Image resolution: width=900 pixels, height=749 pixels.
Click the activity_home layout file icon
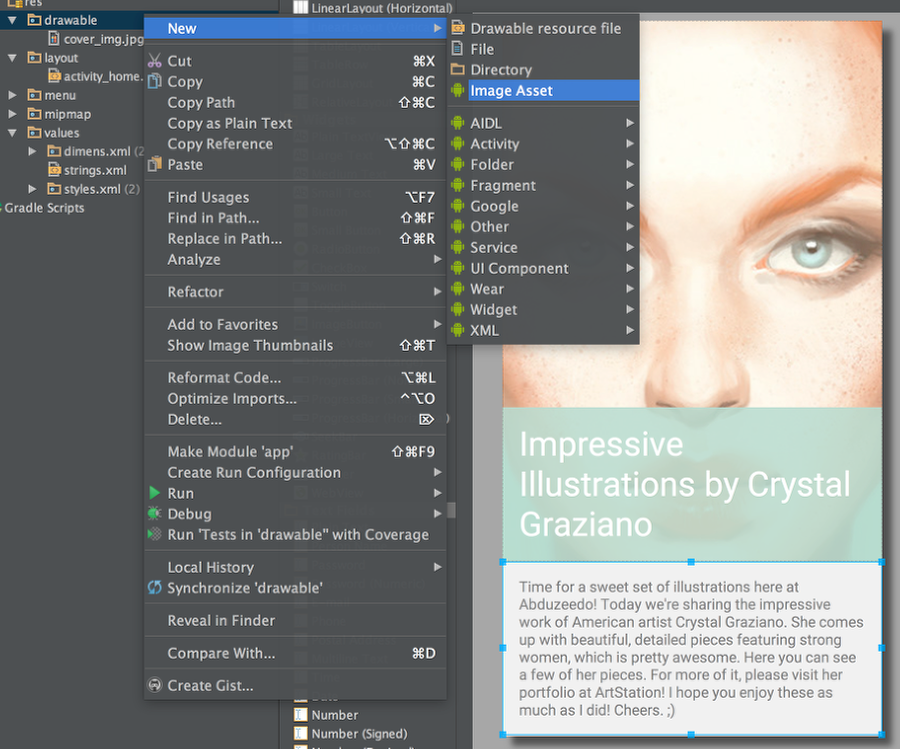pyautogui.click(x=55, y=76)
